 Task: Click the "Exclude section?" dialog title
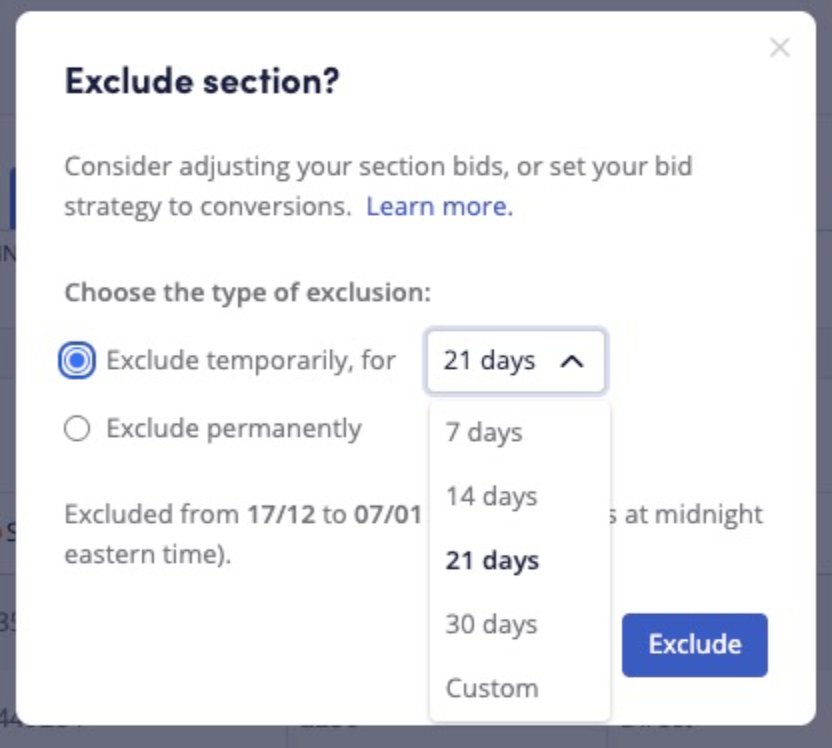202,81
